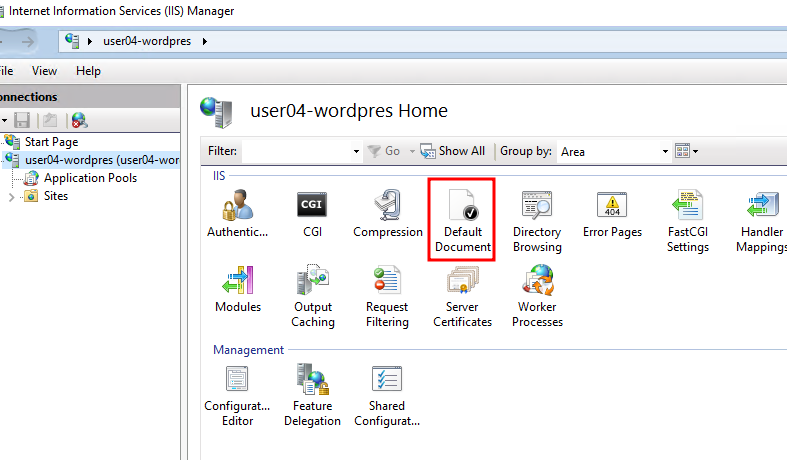
Task: Open FastCGI Settings
Action: [x=688, y=220]
